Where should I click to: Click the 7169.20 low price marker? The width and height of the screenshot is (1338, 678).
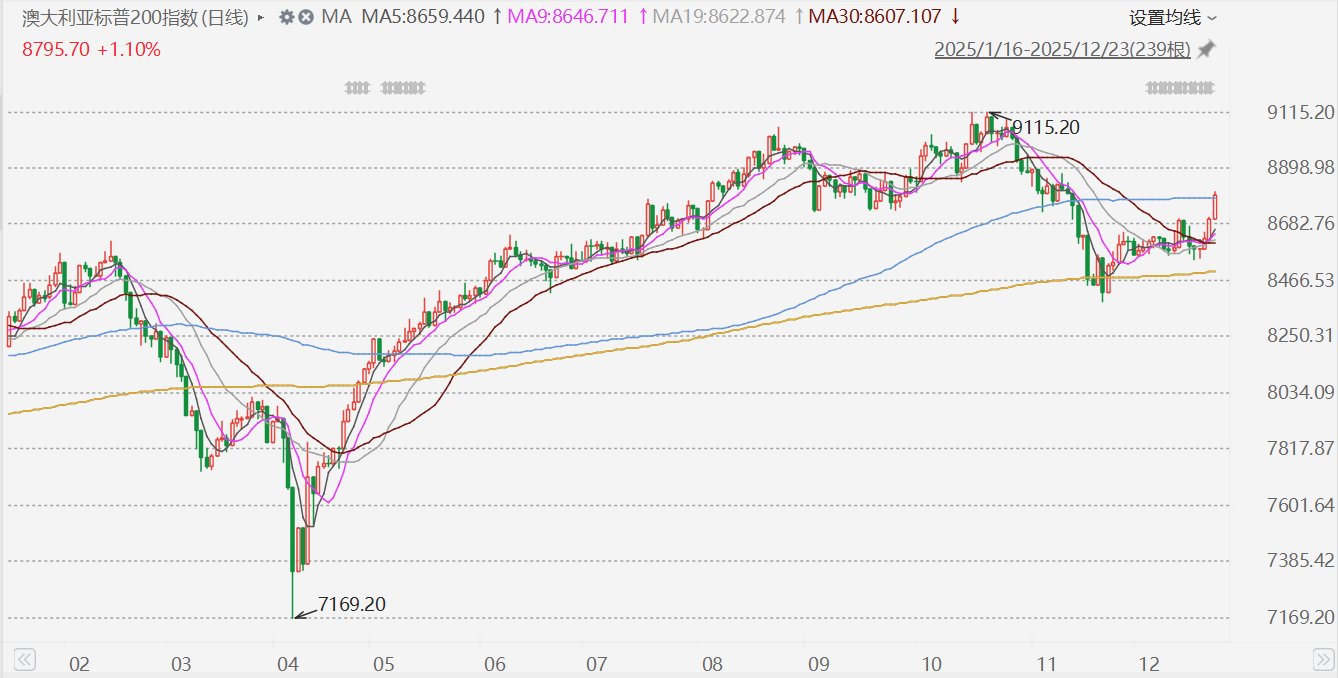tap(351, 604)
